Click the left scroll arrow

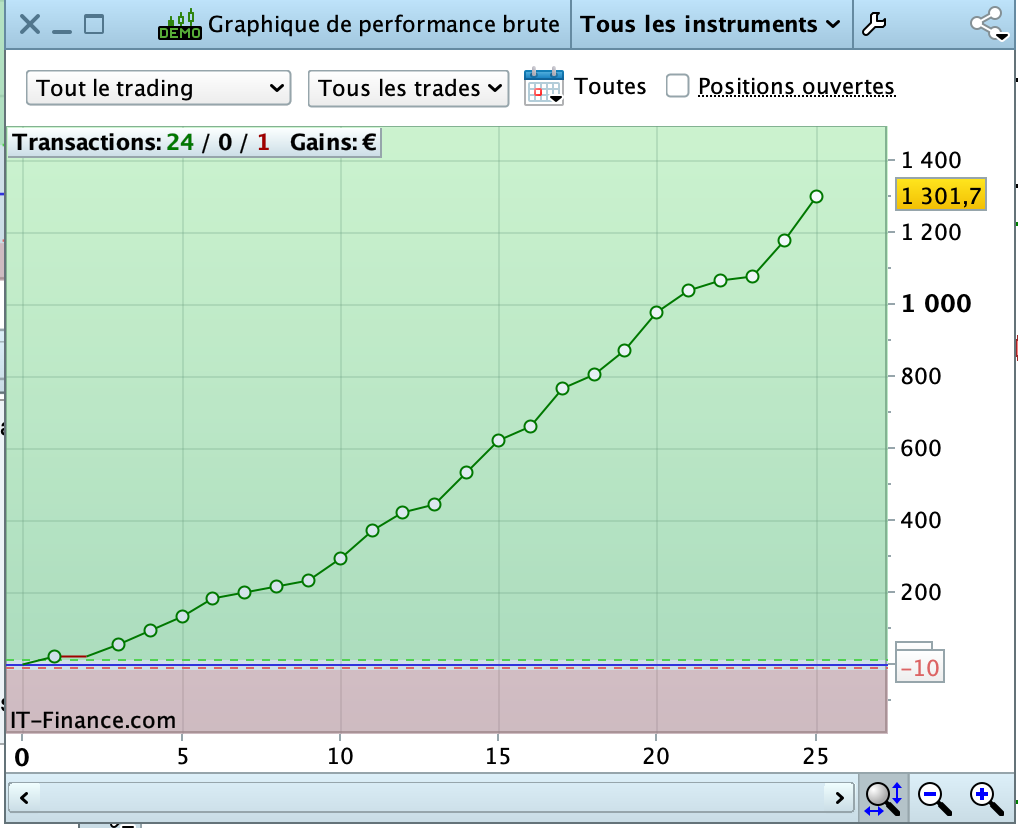pyautogui.click(x=24, y=797)
